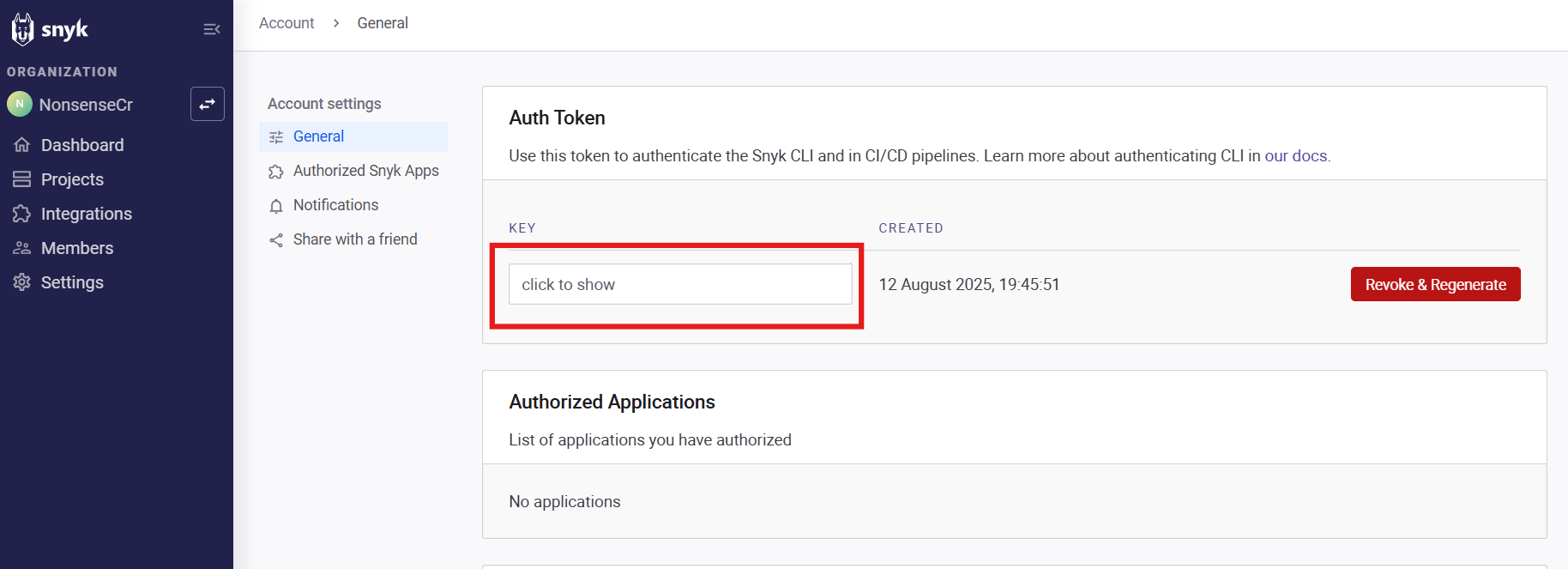This screenshot has height=569, width=1568.
Task: Select General account settings tab
Action: (x=353, y=136)
